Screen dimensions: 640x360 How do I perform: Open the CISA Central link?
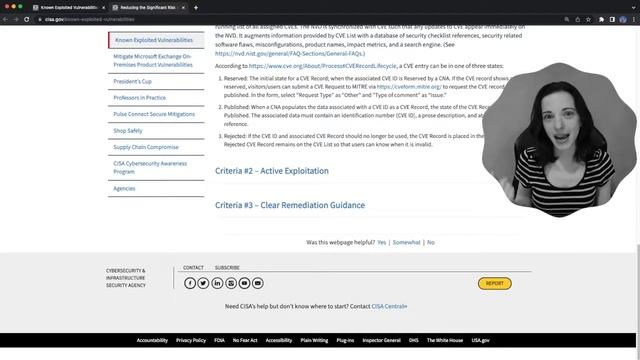click(389, 306)
